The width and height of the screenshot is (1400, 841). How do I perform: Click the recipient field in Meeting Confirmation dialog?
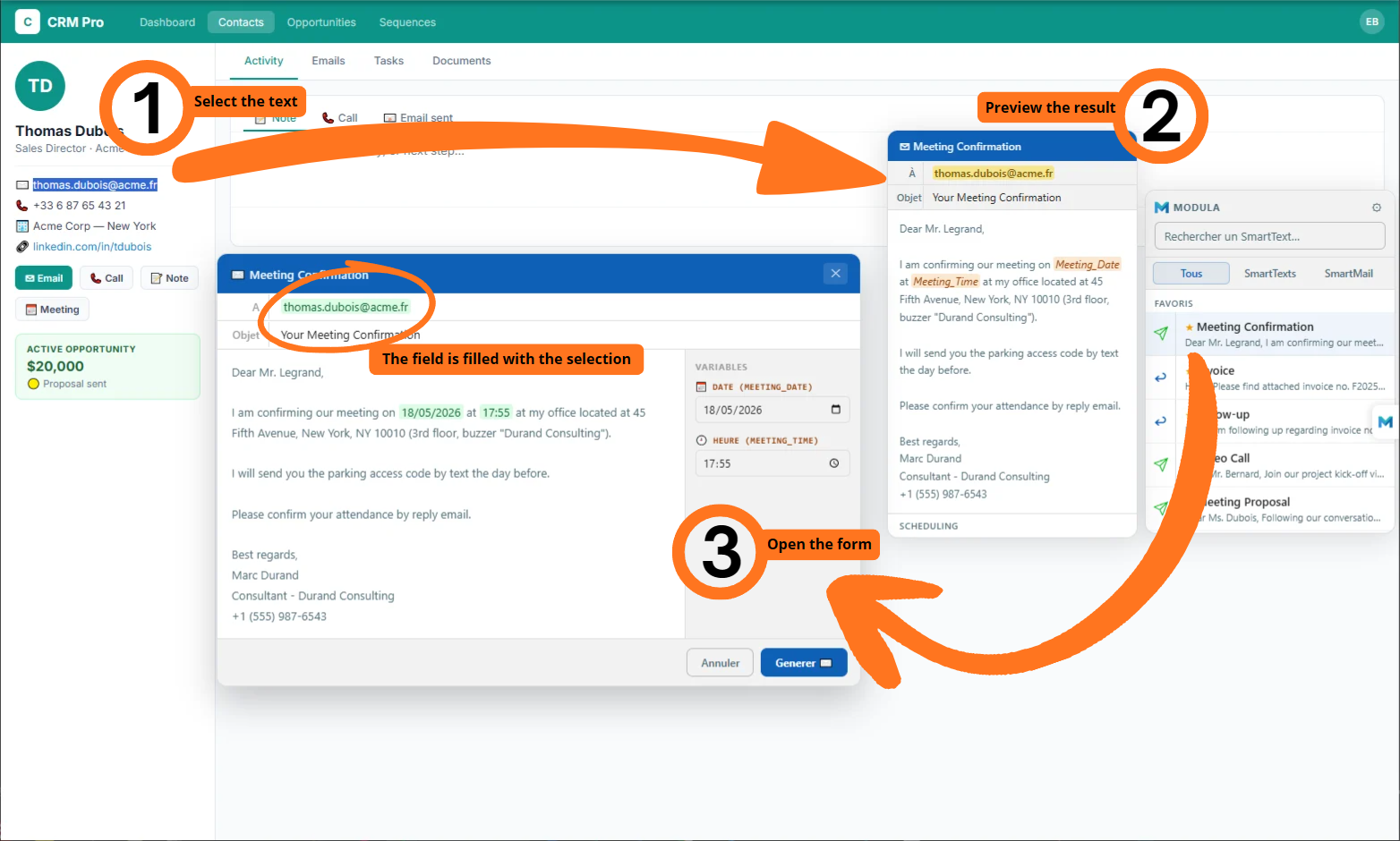(x=564, y=307)
